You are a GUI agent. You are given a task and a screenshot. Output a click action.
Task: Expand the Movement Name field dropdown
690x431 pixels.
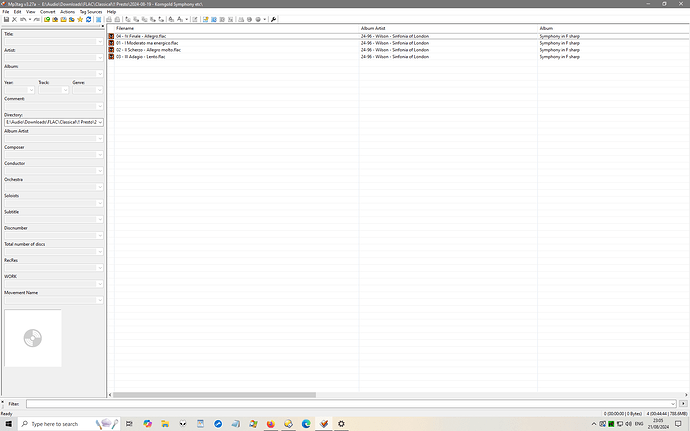tap(100, 300)
